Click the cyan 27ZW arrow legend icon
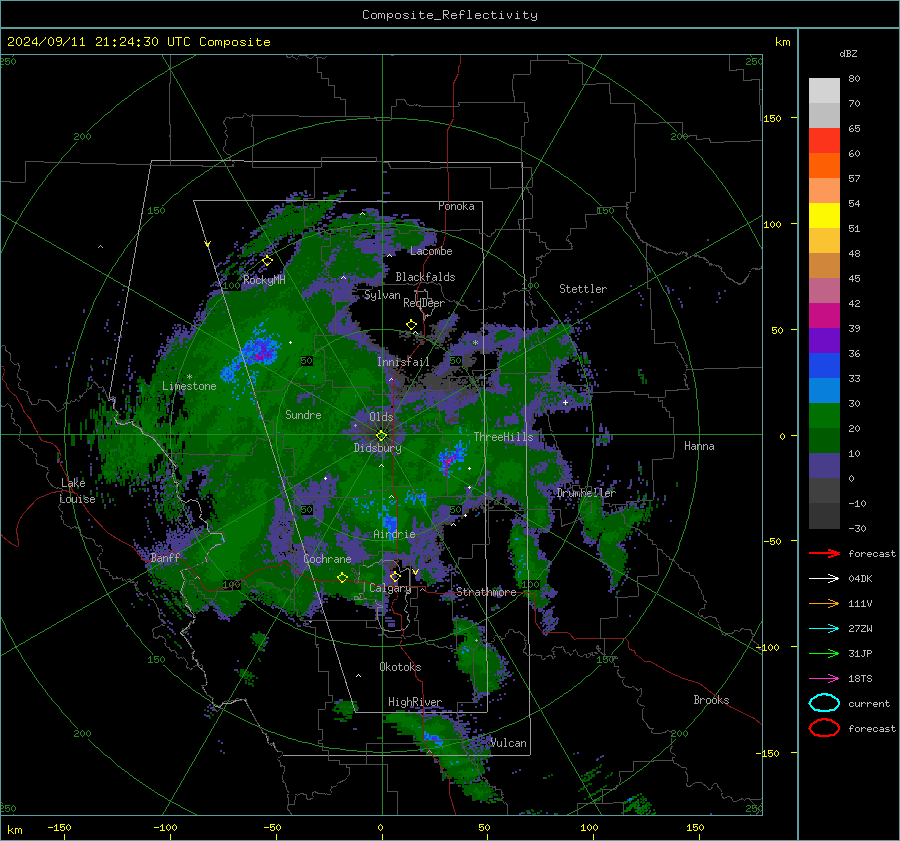Viewport: 900px width, 841px height. [824, 629]
